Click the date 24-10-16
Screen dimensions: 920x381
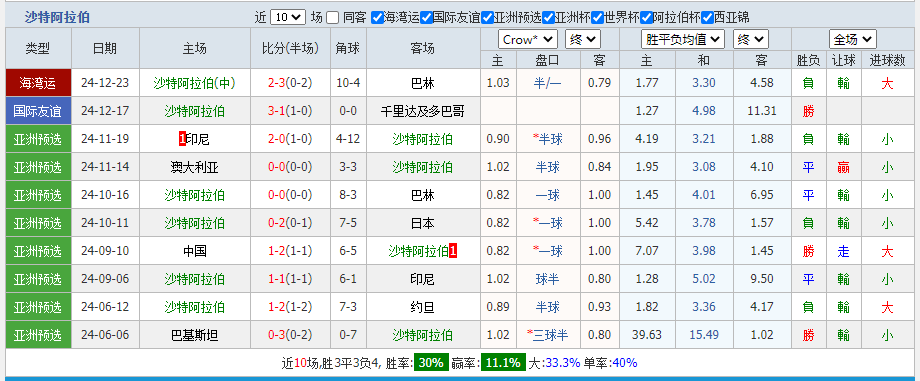tap(104, 195)
